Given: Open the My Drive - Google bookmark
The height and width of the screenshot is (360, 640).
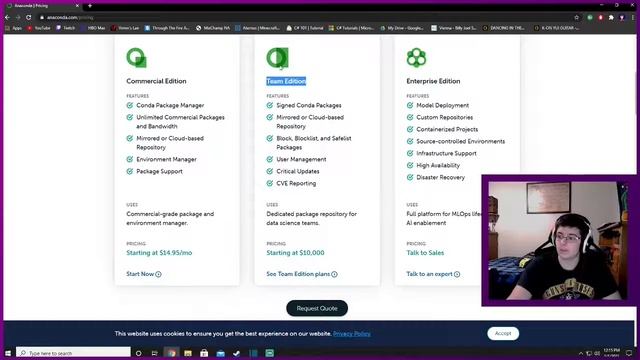Looking at the screenshot, I should [x=402, y=28].
